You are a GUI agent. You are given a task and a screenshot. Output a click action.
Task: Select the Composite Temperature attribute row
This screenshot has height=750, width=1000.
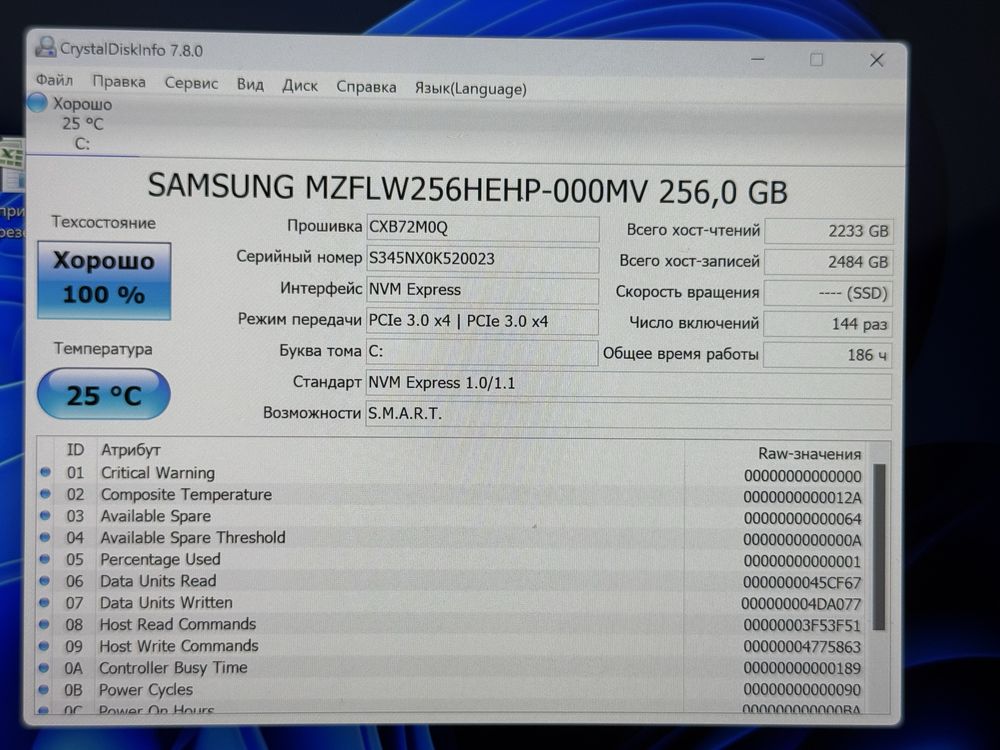[451, 496]
